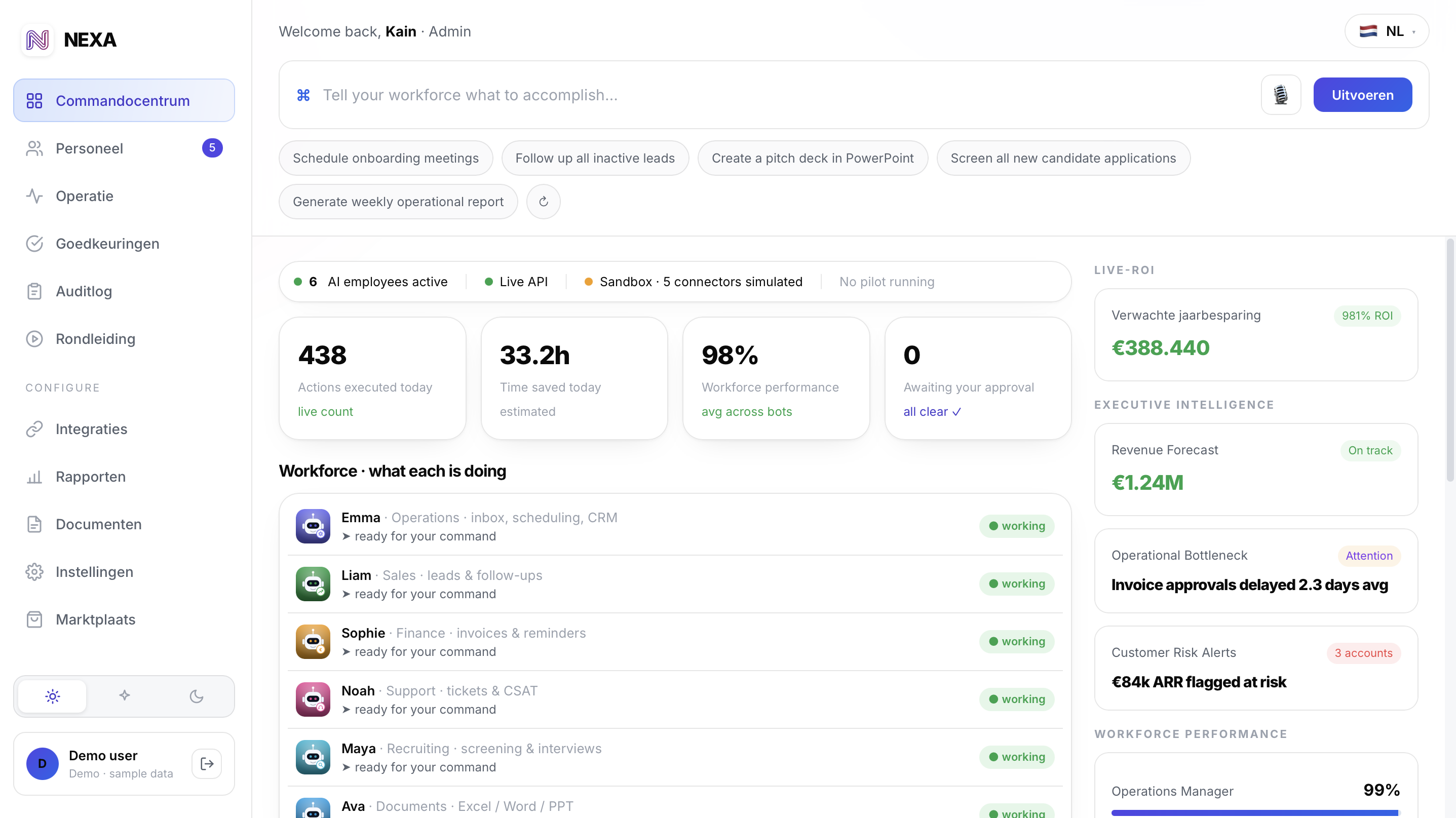Click Maya's working status badge
Image resolution: width=1456 pixels, height=818 pixels.
pyautogui.click(x=1017, y=757)
